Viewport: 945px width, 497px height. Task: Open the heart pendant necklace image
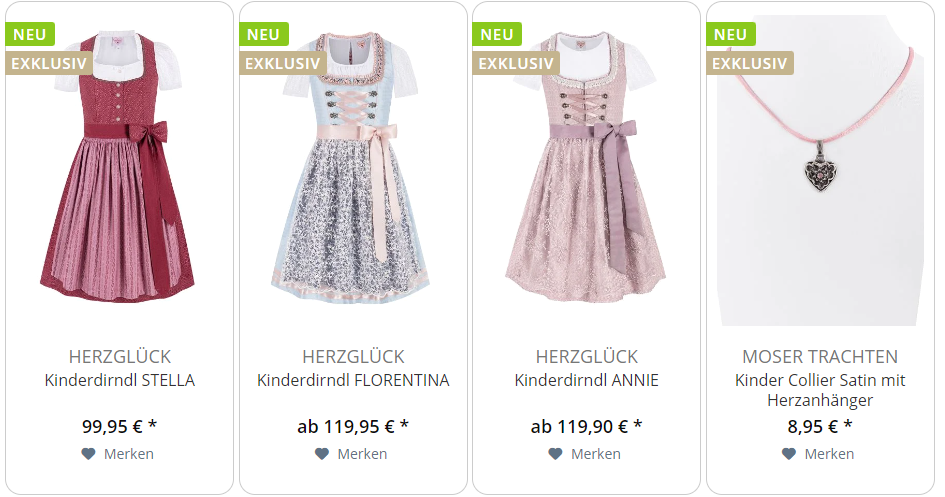[820, 170]
